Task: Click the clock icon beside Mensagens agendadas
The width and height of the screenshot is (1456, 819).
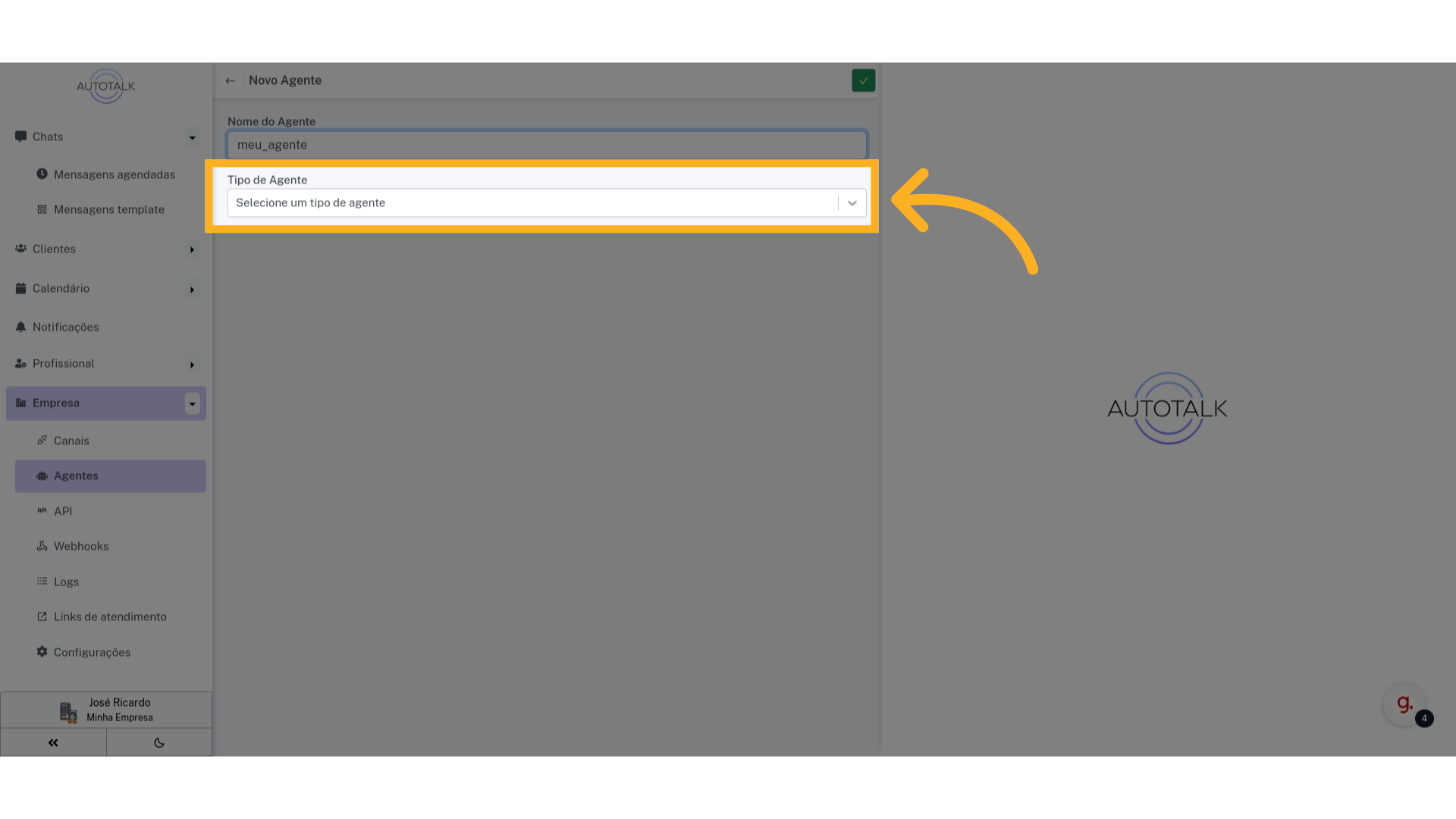Action: 42,174
